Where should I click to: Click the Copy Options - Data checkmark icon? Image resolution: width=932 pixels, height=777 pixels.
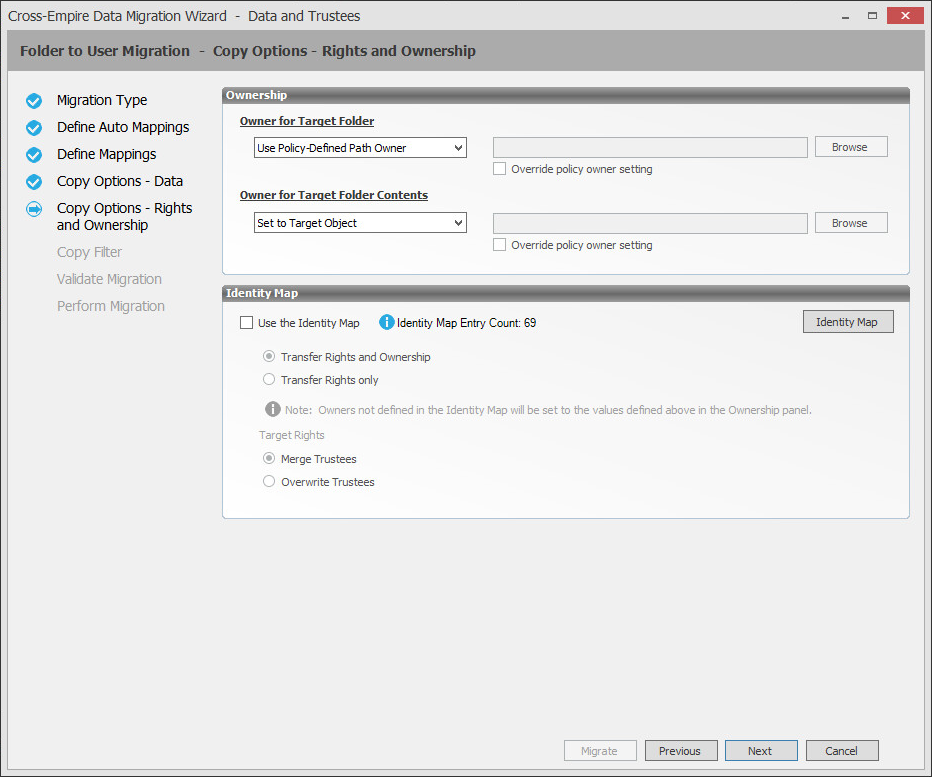point(34,182)
